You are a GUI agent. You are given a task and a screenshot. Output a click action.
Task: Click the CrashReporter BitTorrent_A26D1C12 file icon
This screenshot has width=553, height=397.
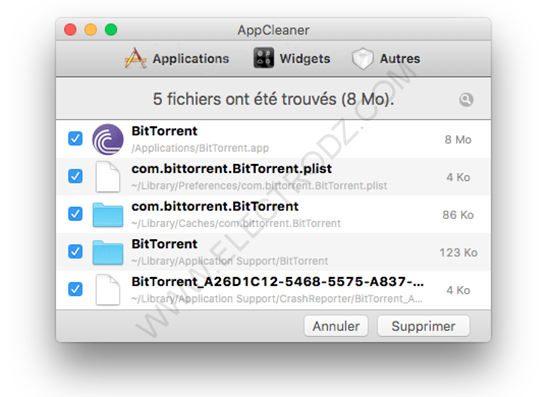click(x=108, y=290)
